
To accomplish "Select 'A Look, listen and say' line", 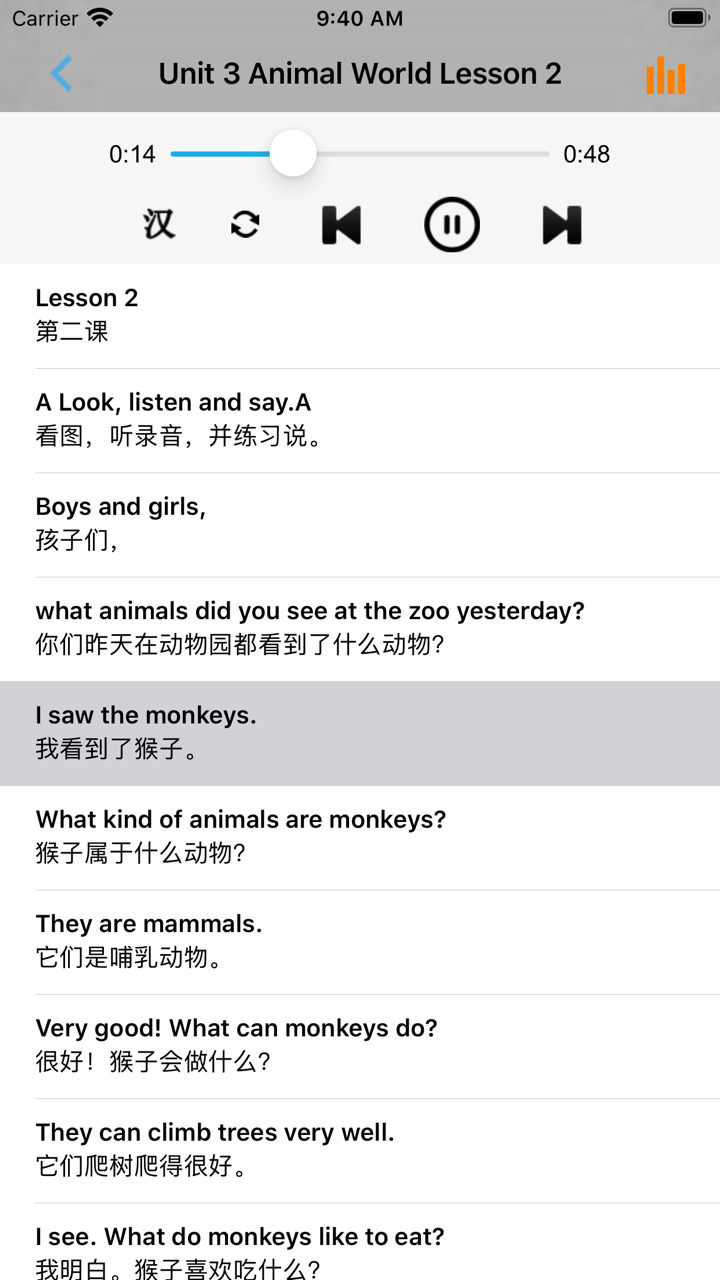I will (x=360, y=419).
